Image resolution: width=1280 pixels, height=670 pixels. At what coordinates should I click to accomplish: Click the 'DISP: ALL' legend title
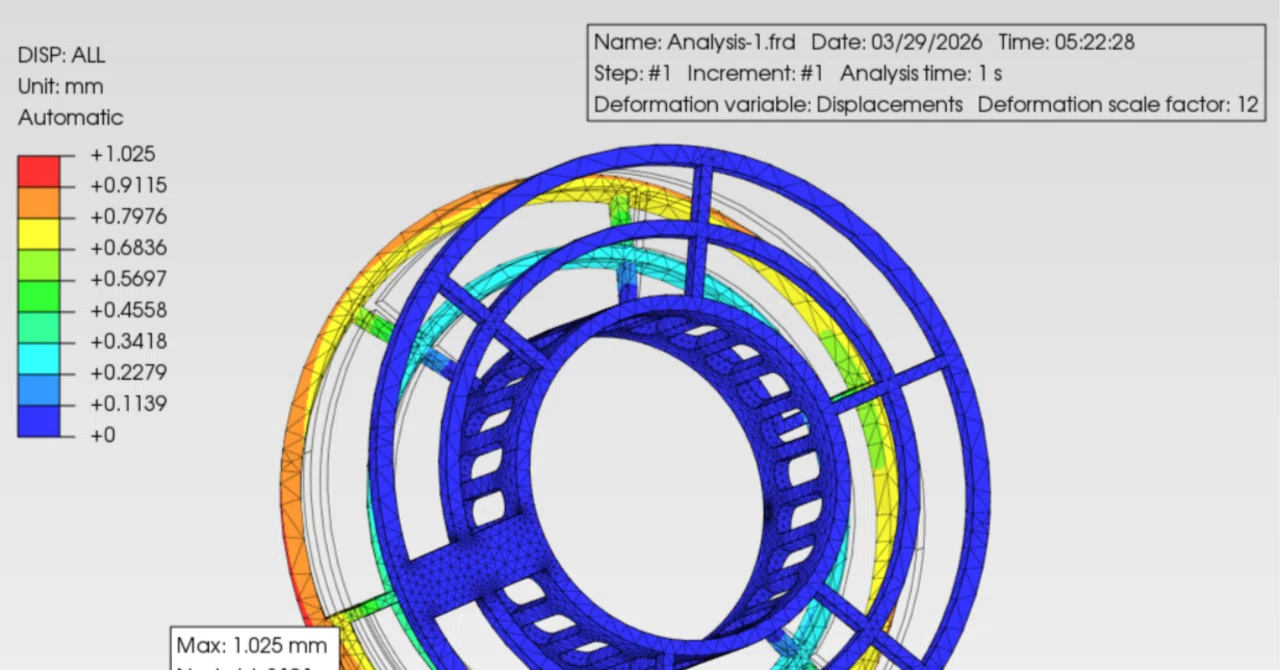(61, 55)
